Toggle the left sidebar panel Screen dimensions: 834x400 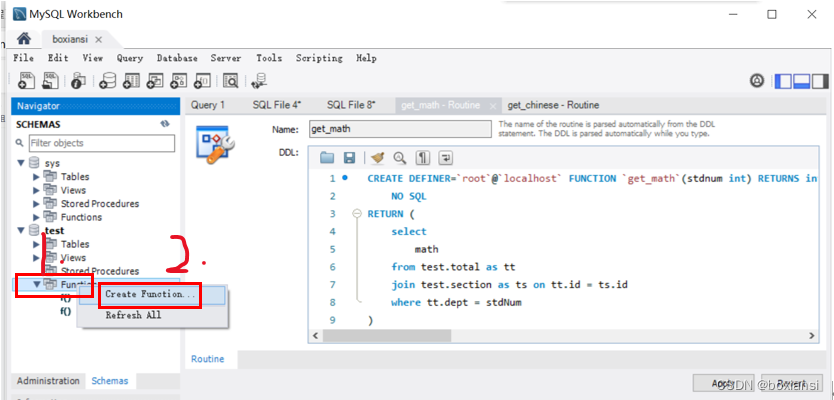pos(783,81)
